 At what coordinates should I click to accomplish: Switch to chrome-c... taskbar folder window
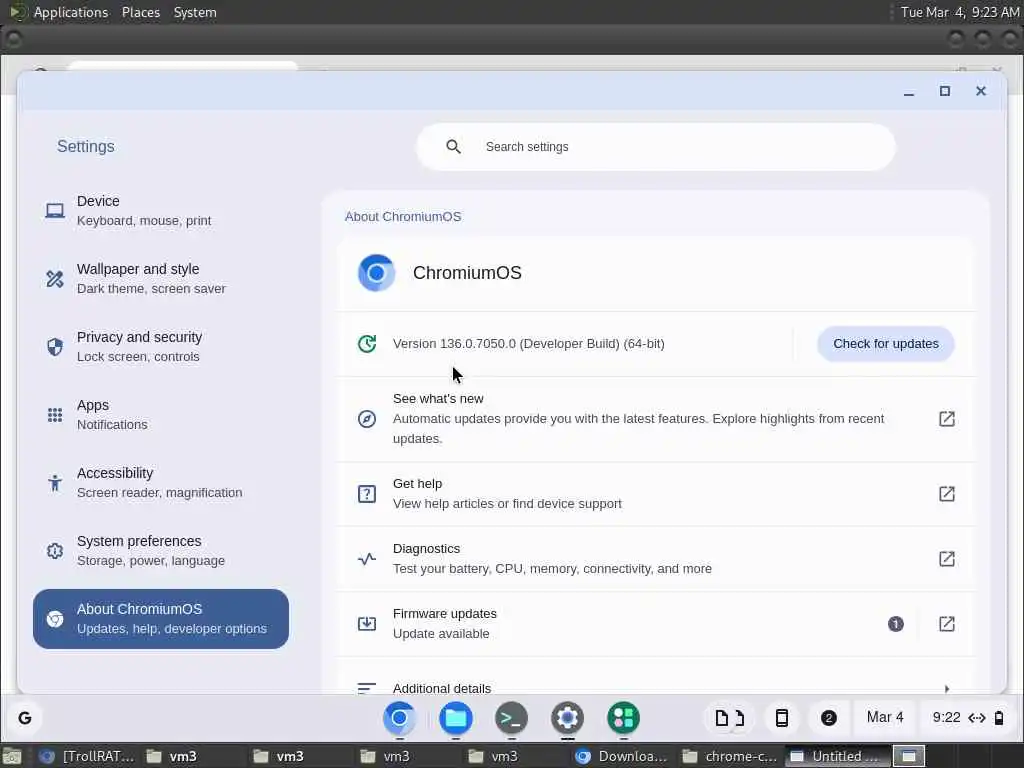pos(730,756)
